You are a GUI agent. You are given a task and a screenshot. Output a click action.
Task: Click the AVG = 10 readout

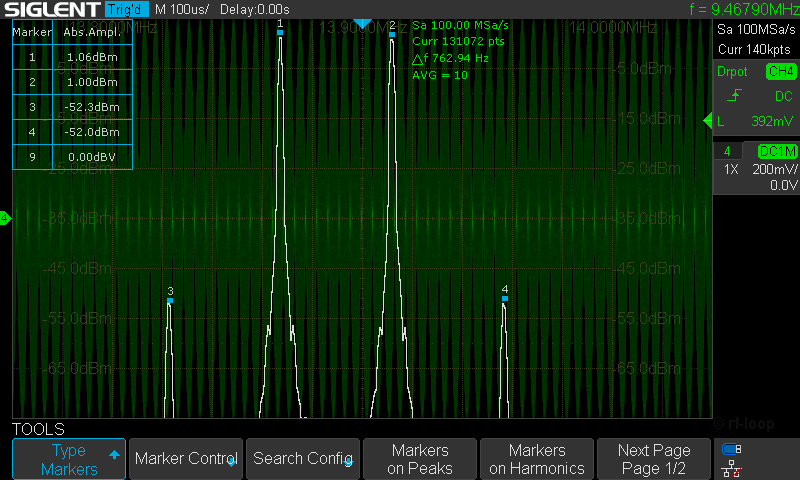(440, 75)
